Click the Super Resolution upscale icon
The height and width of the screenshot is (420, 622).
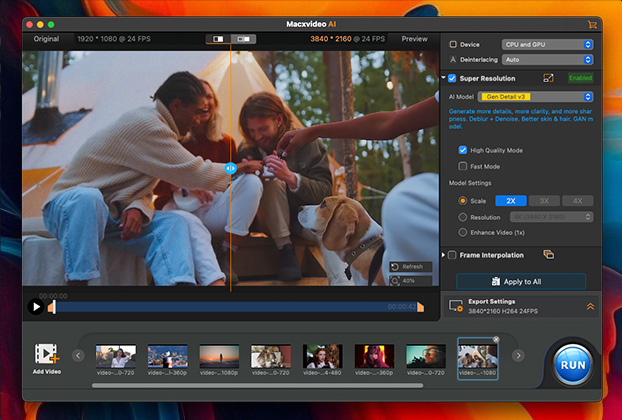[x=548, y=78]
